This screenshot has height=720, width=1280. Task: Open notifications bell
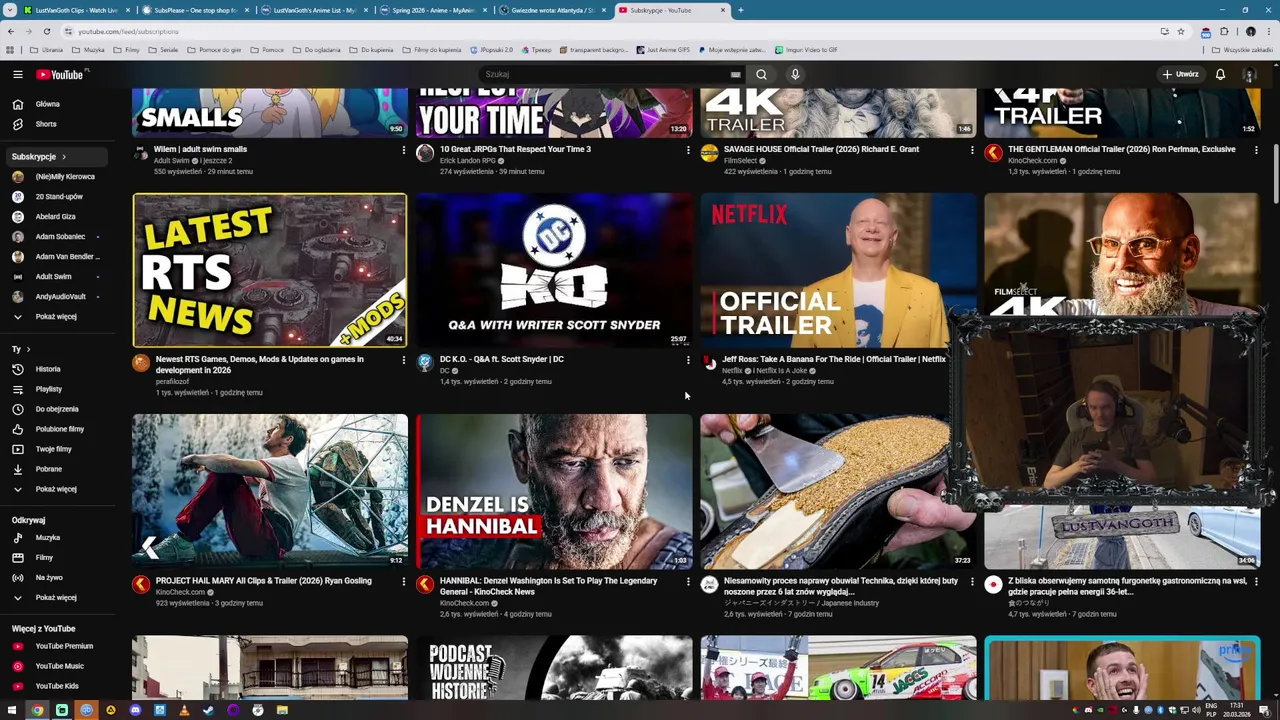click(1220, 74)
